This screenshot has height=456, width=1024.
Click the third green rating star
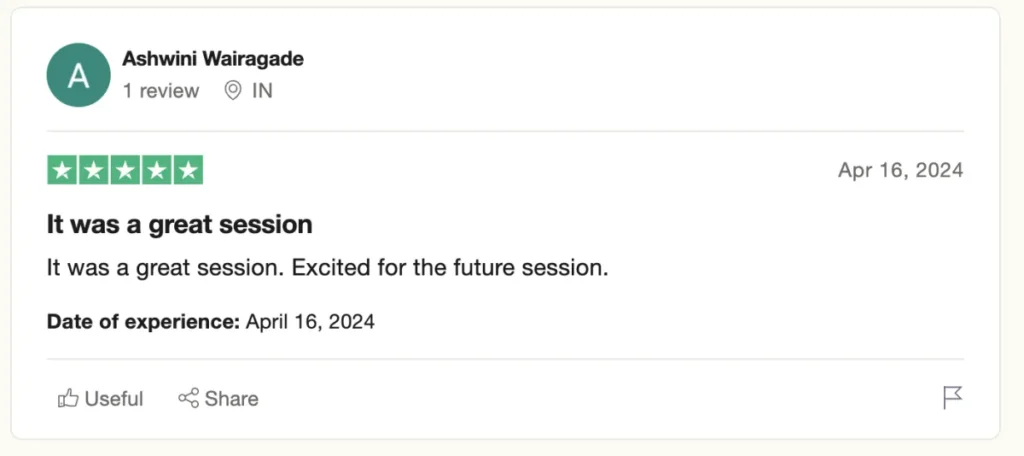(x=125, y=171)
